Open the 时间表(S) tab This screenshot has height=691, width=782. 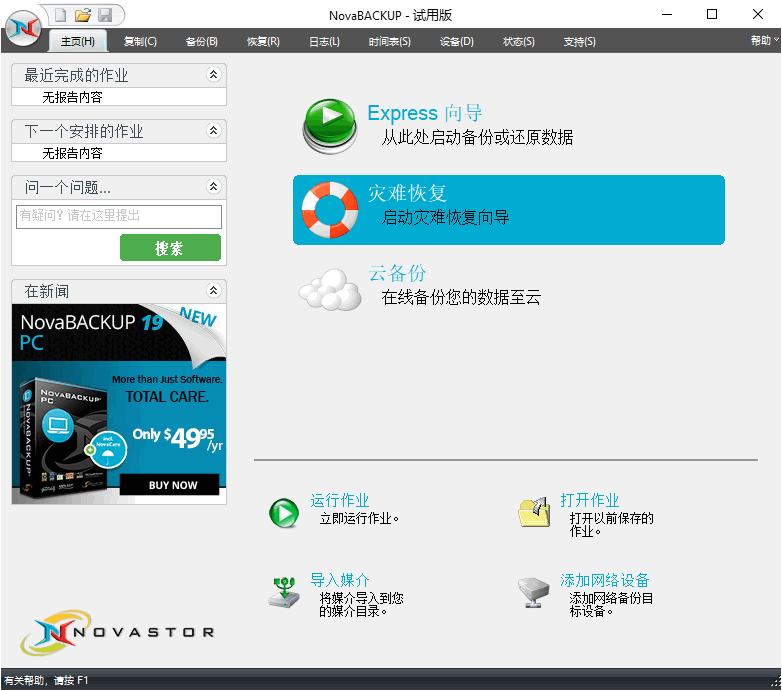pos(390,41)
